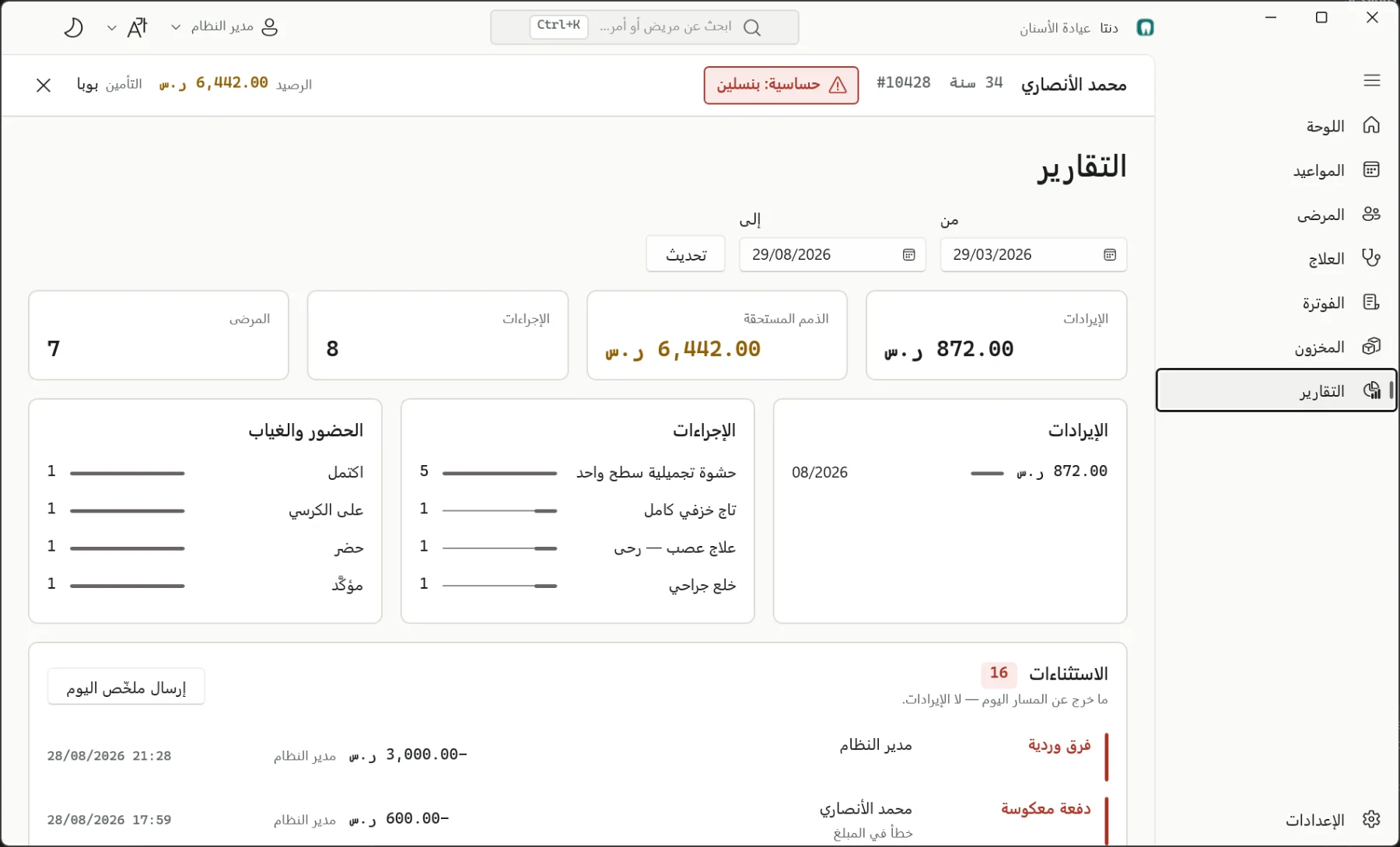Click the 16 exceptions count badge
Viewport: 1400px width, 847px height.
(x=999, y=674)
